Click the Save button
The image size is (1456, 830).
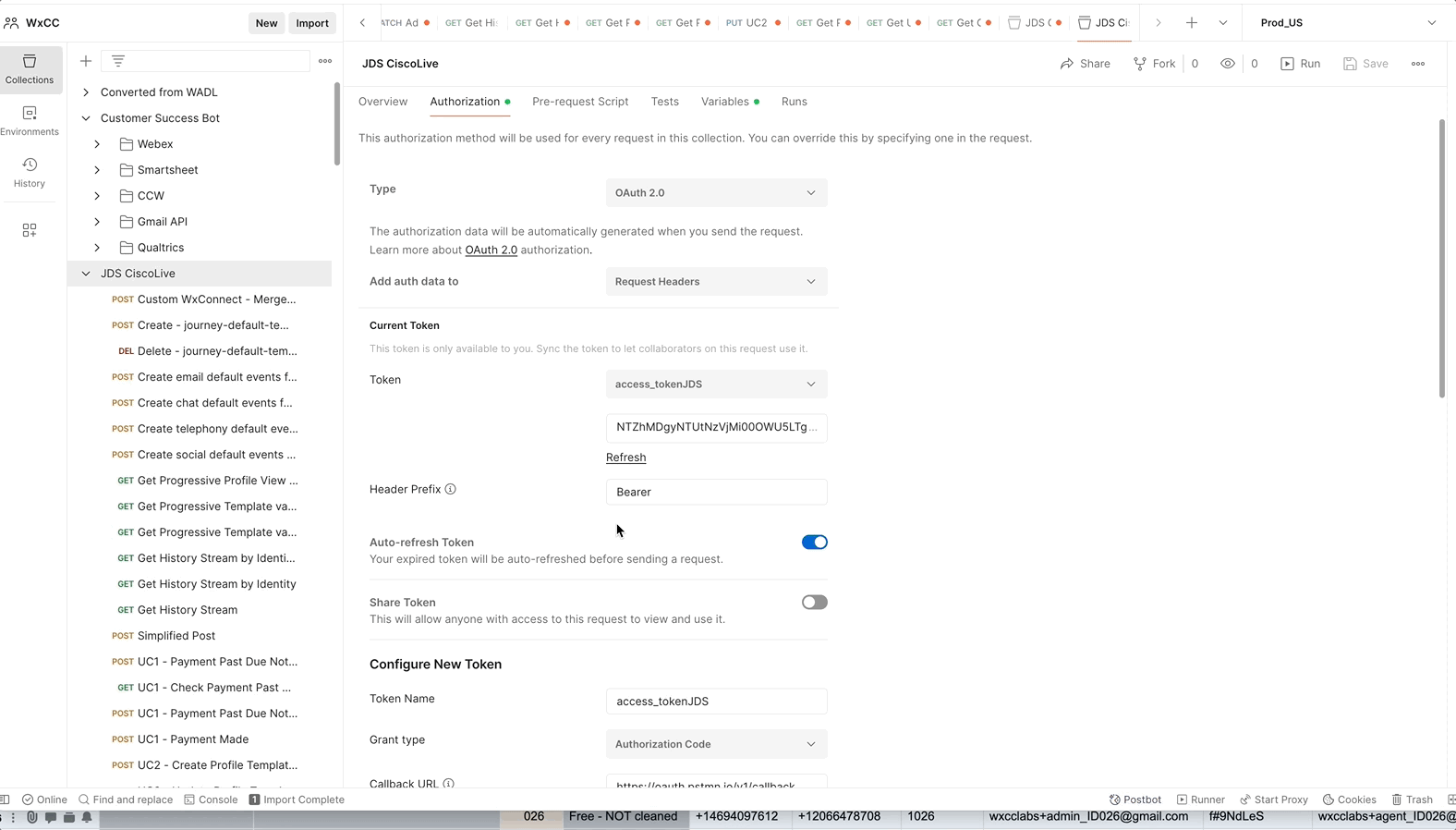click(x=1366, y=64)
